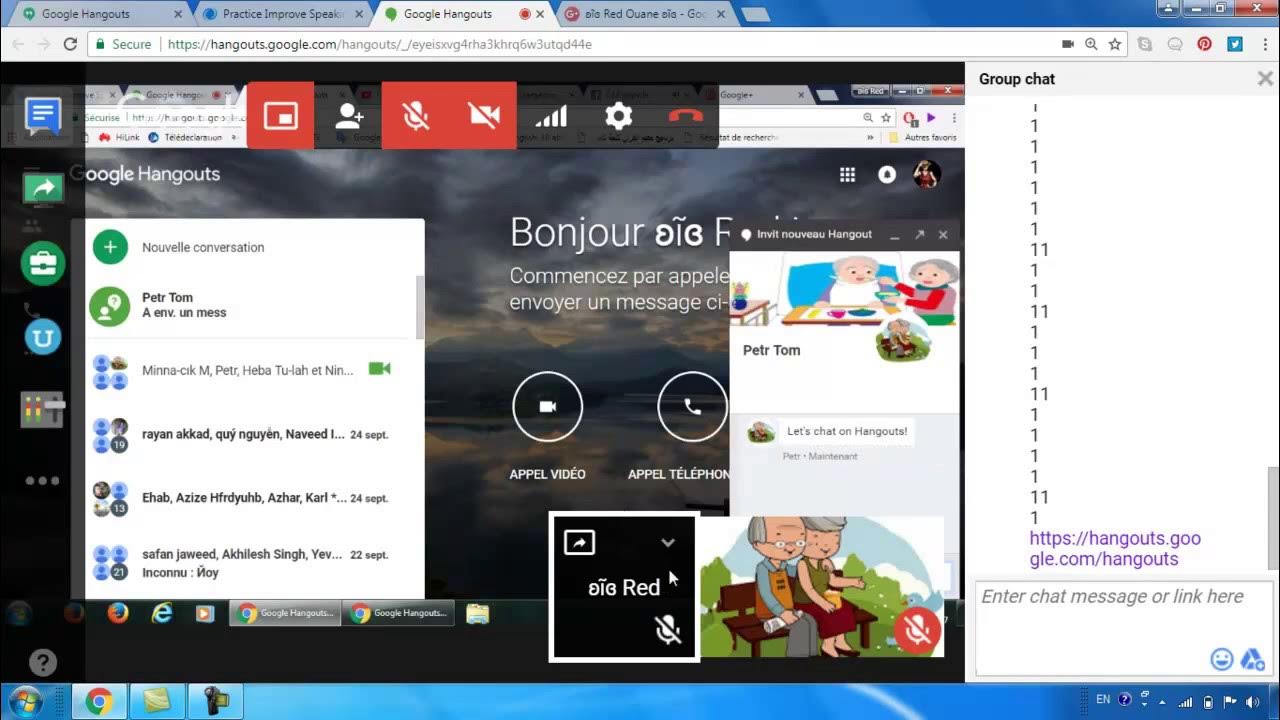
Task: Click the Chrome address bar URL
Action: point(380,44)
